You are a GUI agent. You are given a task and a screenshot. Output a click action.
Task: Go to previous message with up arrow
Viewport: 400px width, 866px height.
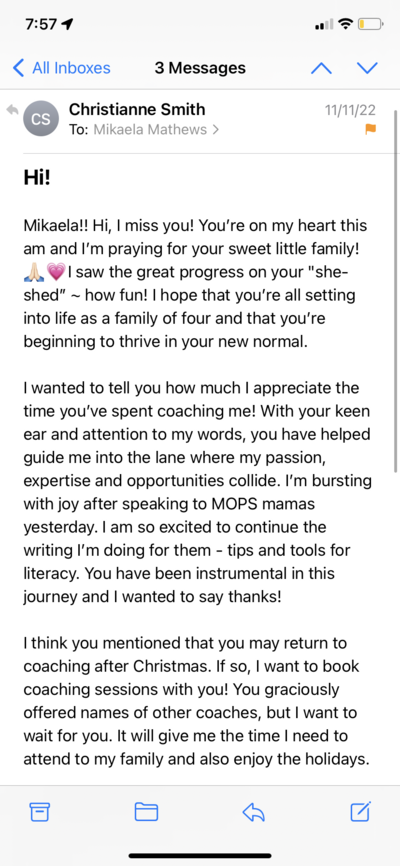(x=322, y=68)
